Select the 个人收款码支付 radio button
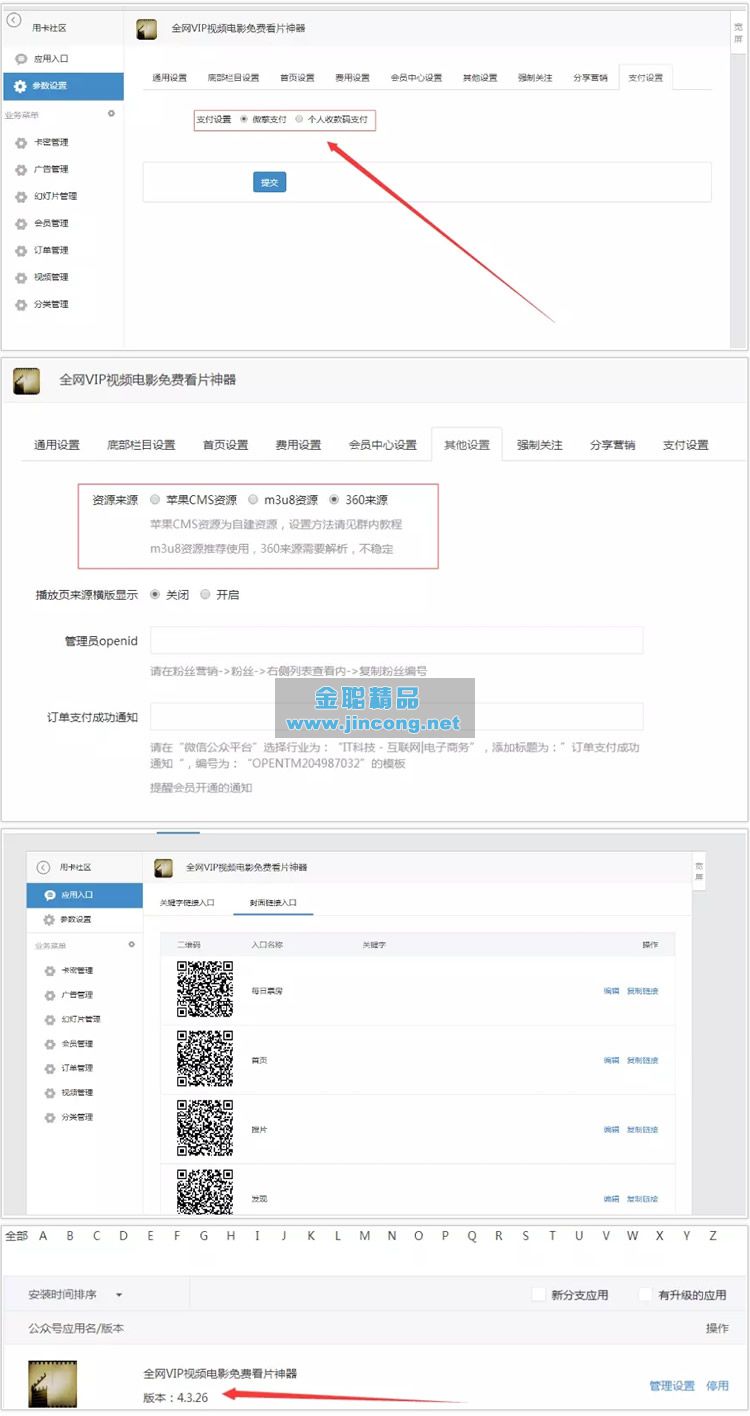Image resolution: width=750 pixels, height=1416 pixels. tap(300, 119)
